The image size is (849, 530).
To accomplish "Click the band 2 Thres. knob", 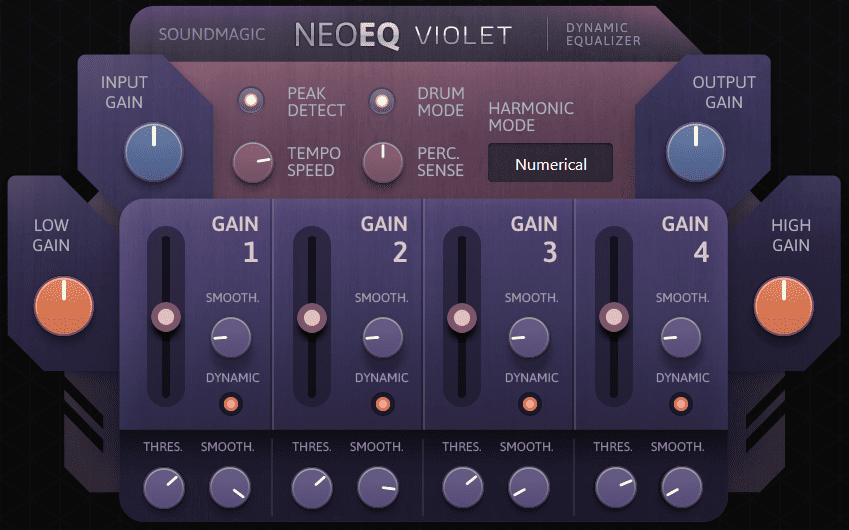I will 312,488.
